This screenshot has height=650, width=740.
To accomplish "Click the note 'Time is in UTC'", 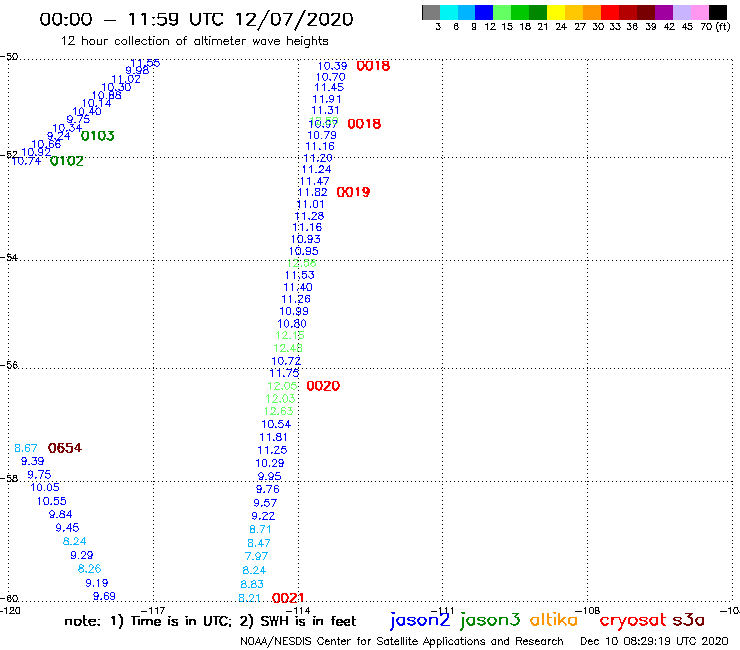I will (181, 621).
